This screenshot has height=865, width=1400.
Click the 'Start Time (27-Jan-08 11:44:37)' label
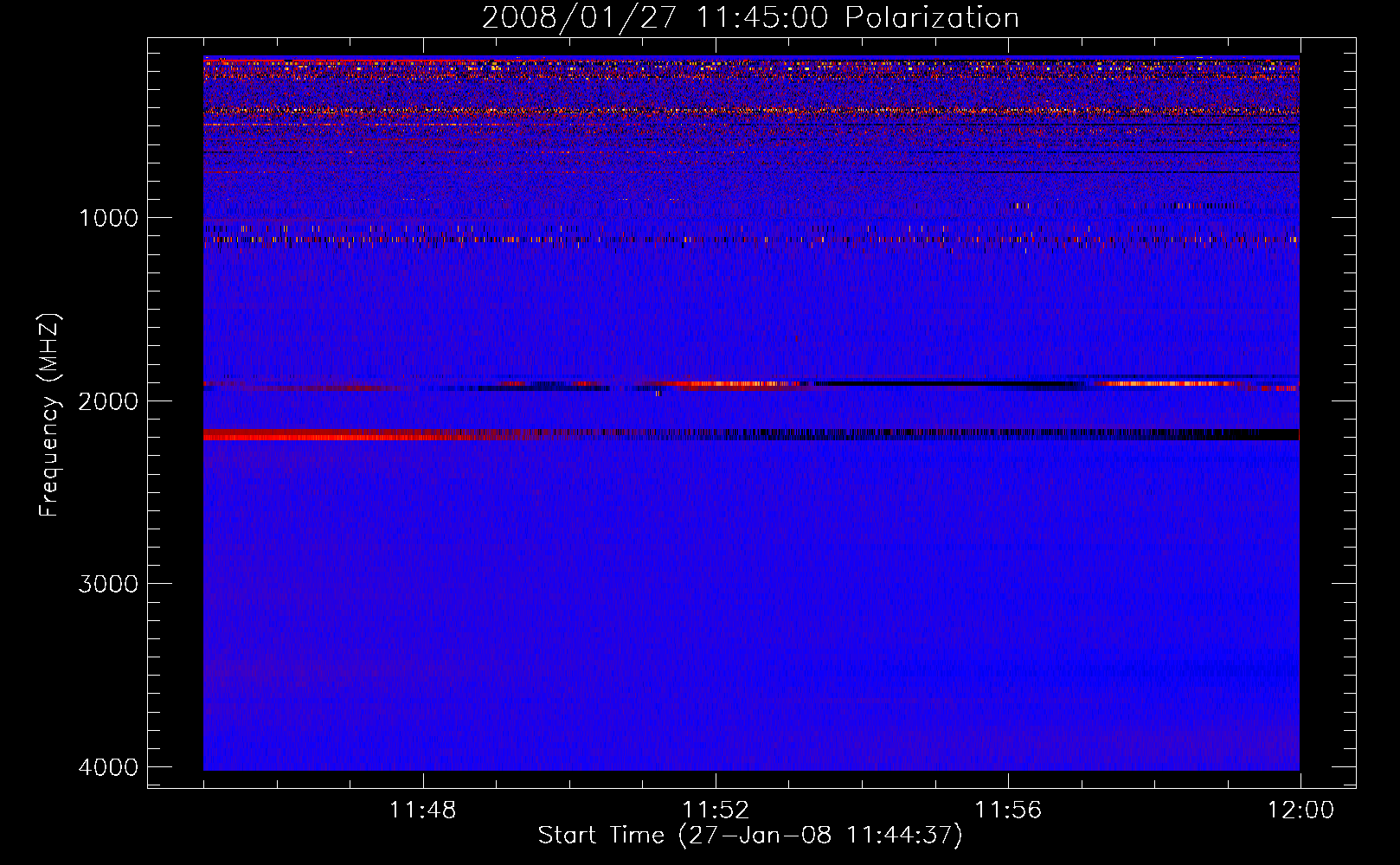(x=750, y=836)
